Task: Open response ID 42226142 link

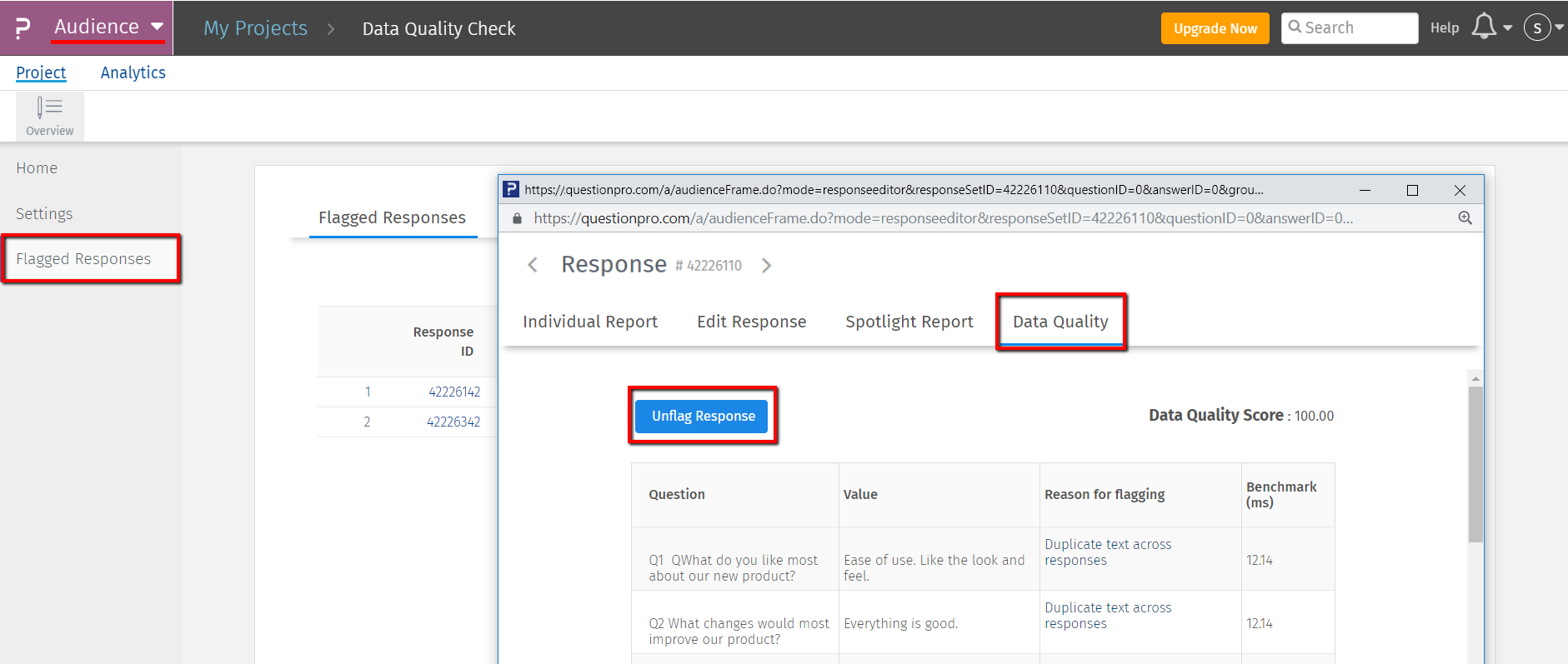Action: pyautogui.click(x=454, y=392)
